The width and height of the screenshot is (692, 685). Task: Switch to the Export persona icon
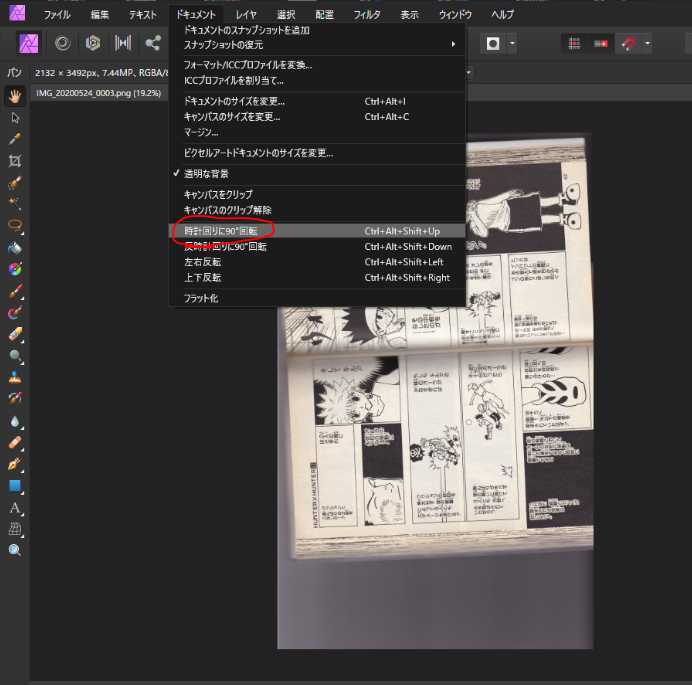click(x=153, y=43)
